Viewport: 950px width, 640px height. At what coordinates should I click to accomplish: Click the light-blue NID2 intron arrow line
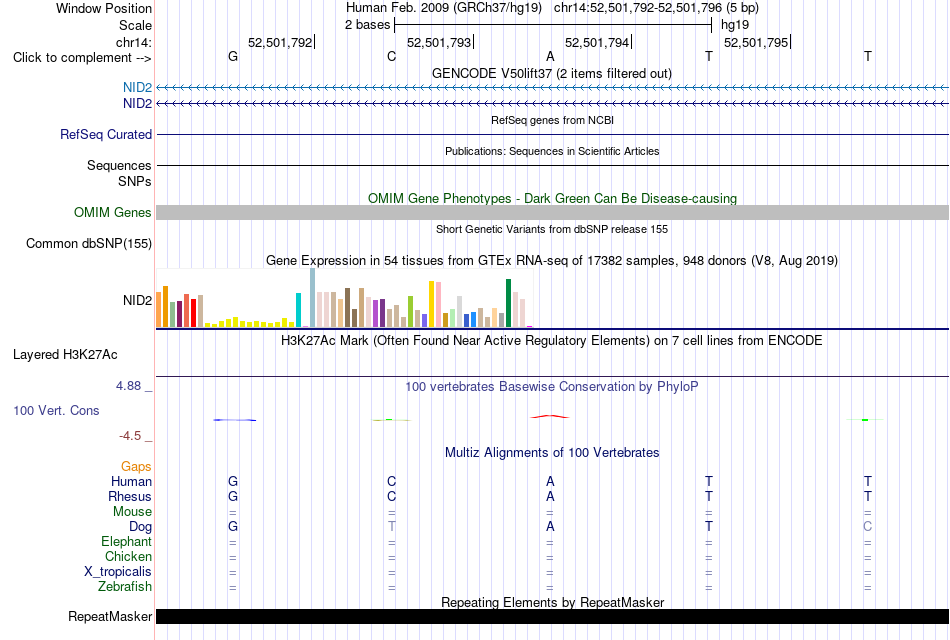[x=553, y=88]
